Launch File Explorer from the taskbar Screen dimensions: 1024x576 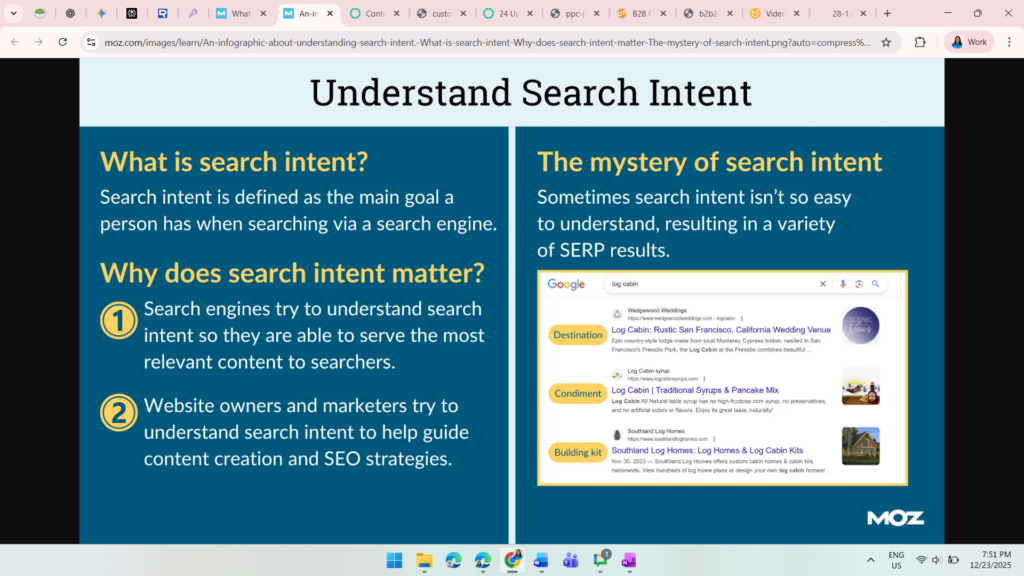(x=423, y=561)
